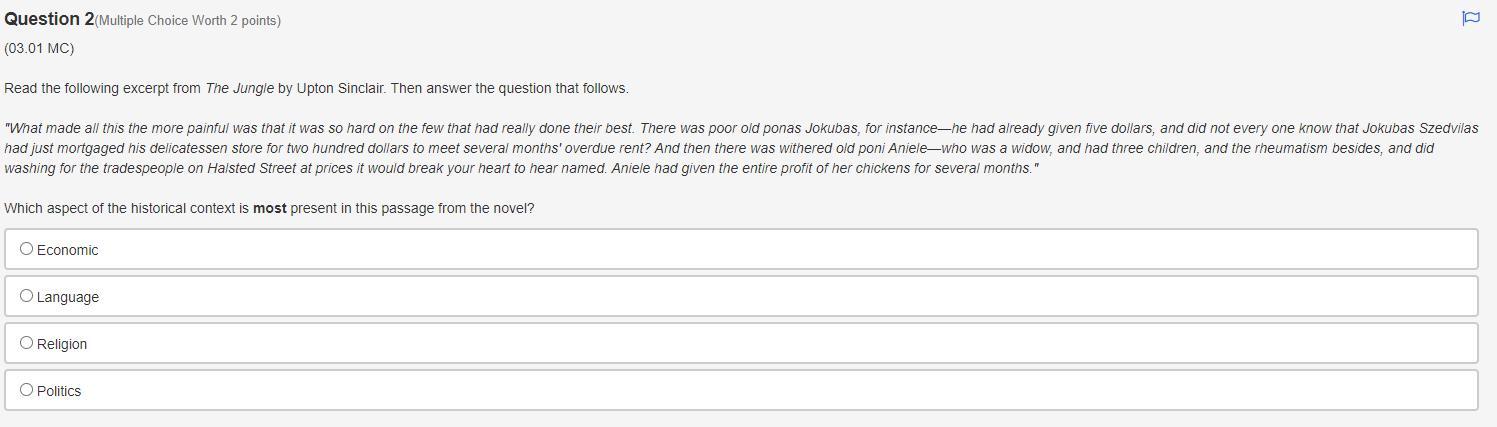
Task: Mark the Politics radio button
Action: click(x=27, y=390)
